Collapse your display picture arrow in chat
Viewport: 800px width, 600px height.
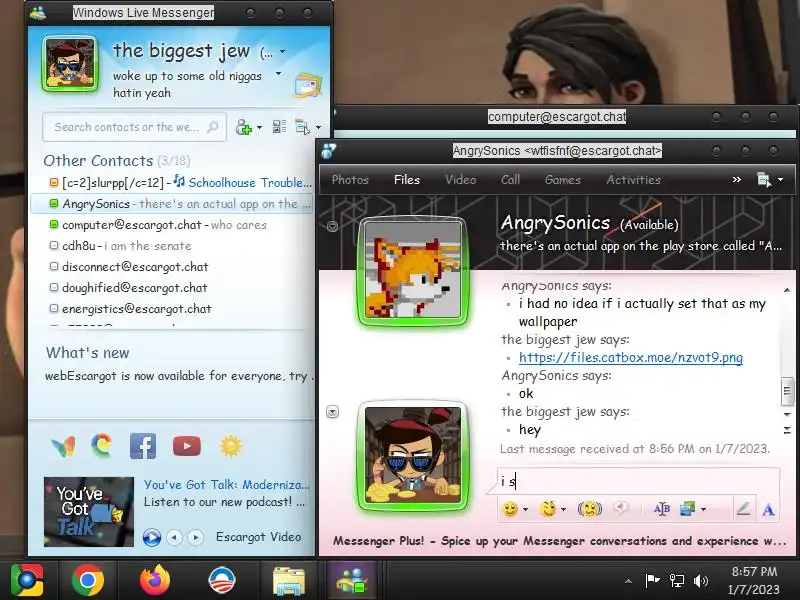[332, 412]
